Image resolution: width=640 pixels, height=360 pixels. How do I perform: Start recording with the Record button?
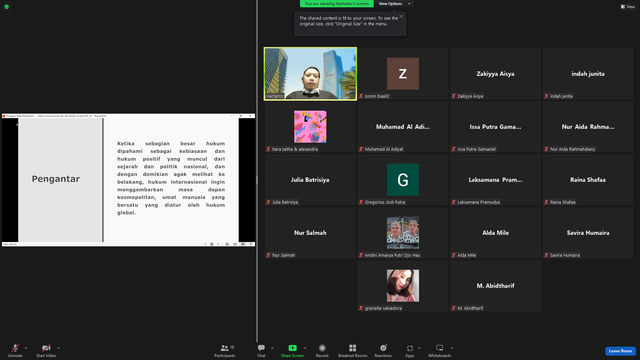click(322, 350)
